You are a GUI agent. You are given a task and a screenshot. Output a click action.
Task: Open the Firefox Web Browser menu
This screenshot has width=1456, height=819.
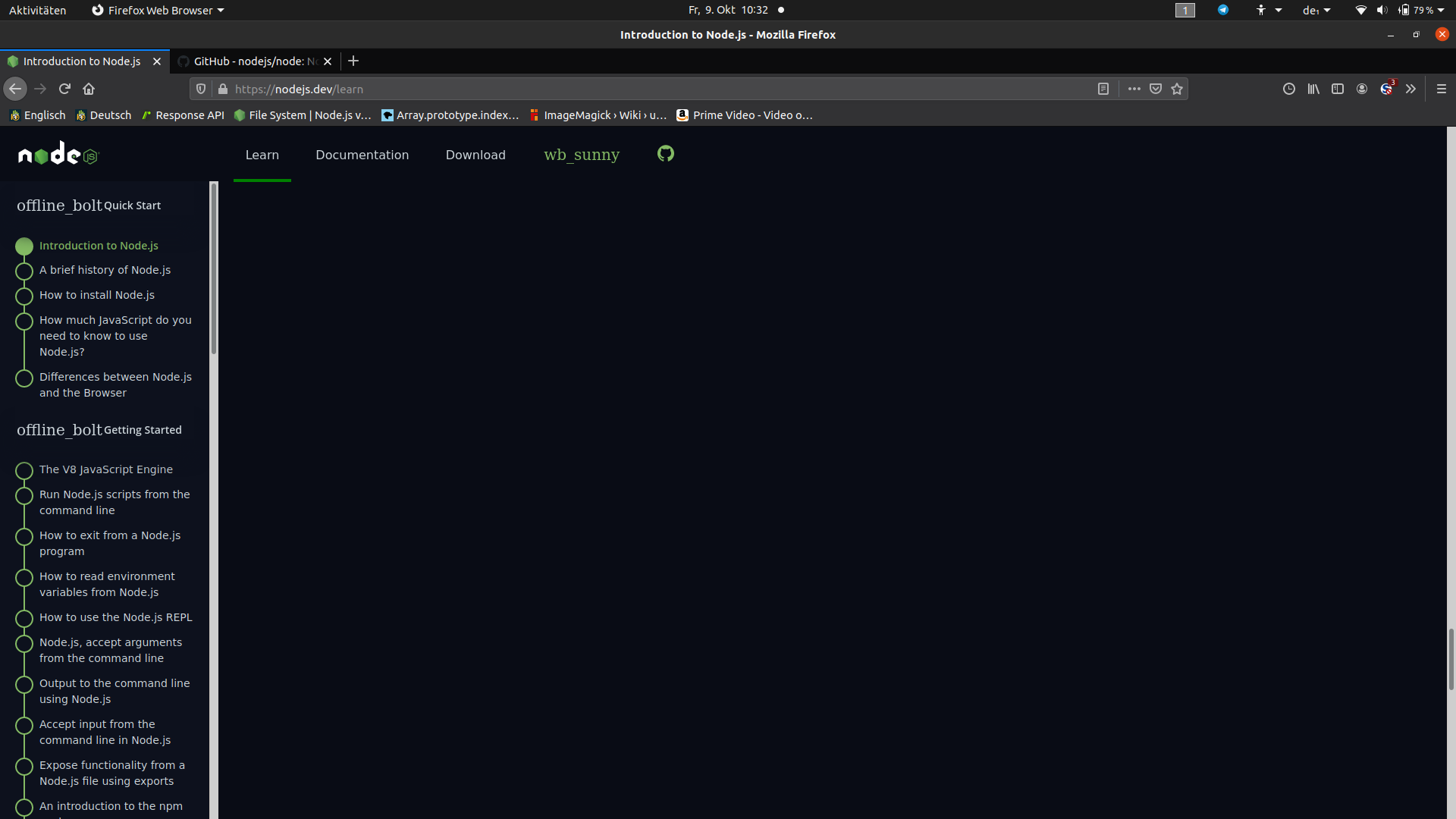pos(157,10)
